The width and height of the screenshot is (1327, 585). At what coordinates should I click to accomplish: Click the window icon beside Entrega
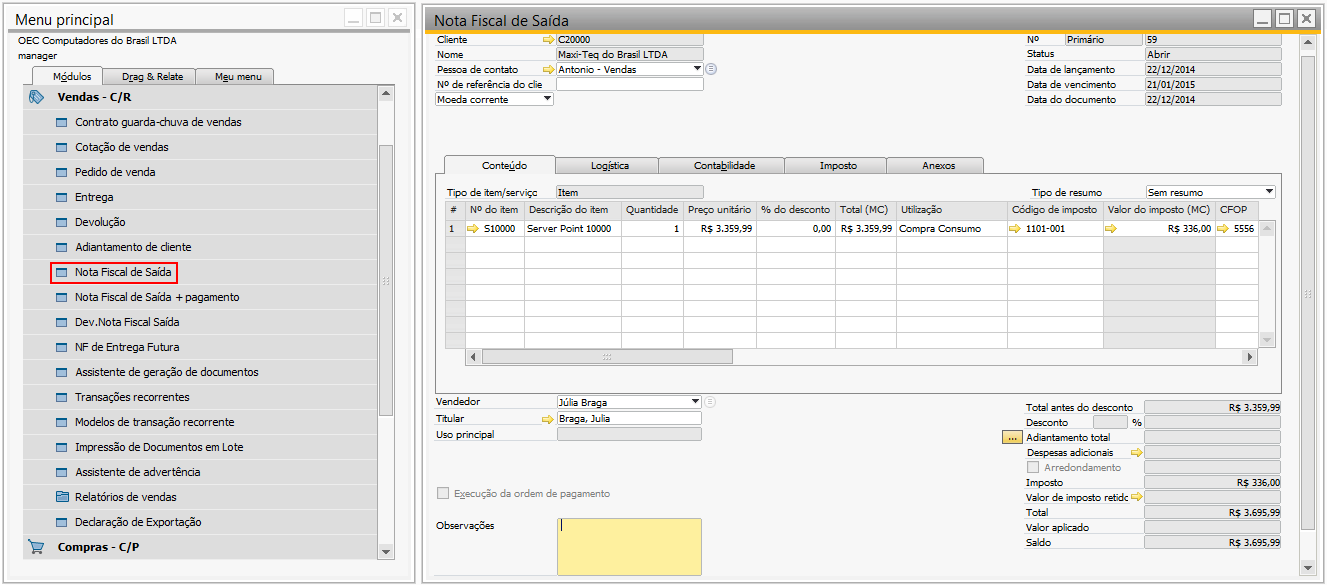(x=62, y=197)
